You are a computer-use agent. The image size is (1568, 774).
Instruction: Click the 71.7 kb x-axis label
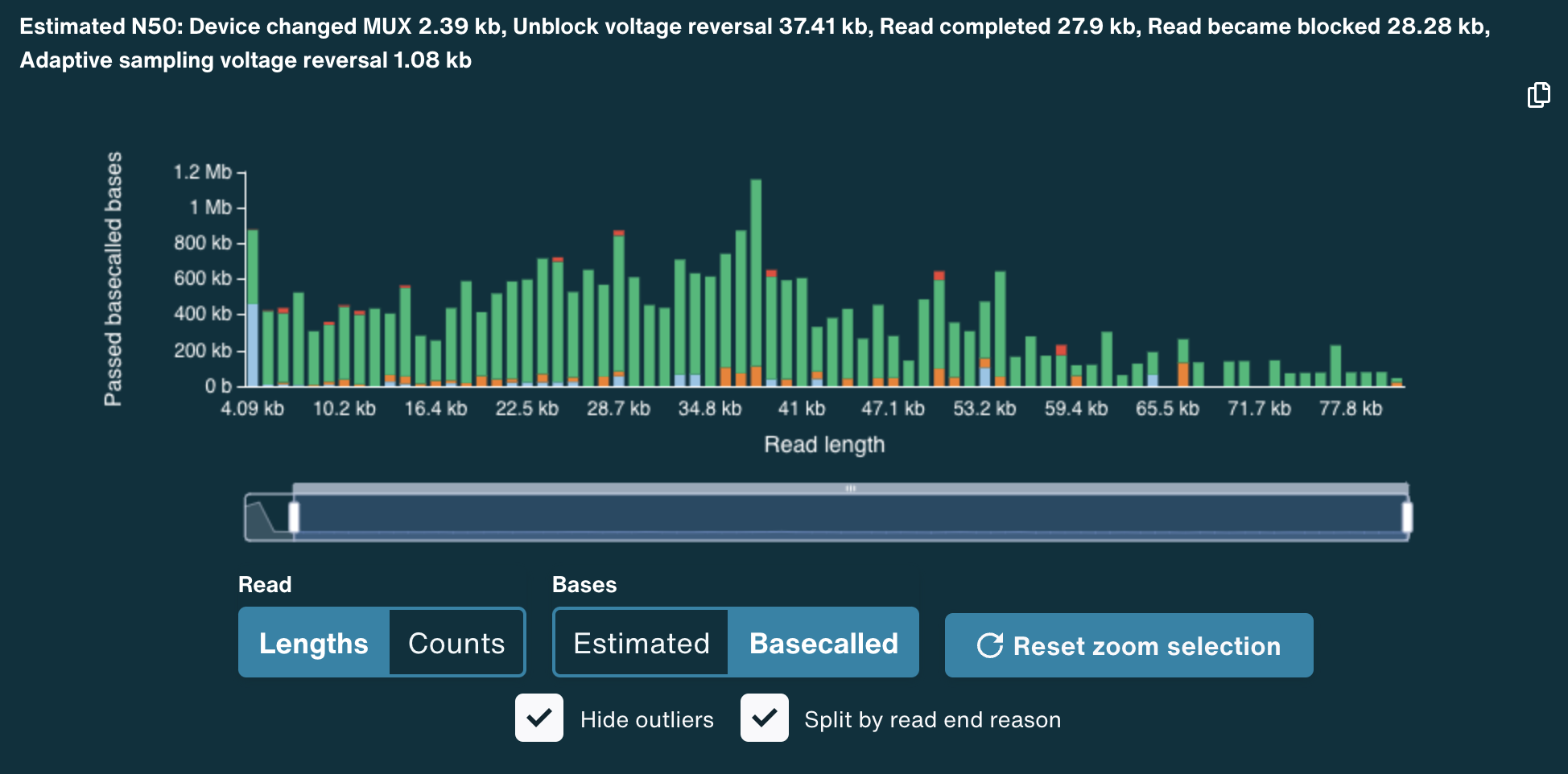click(1260, 409)
